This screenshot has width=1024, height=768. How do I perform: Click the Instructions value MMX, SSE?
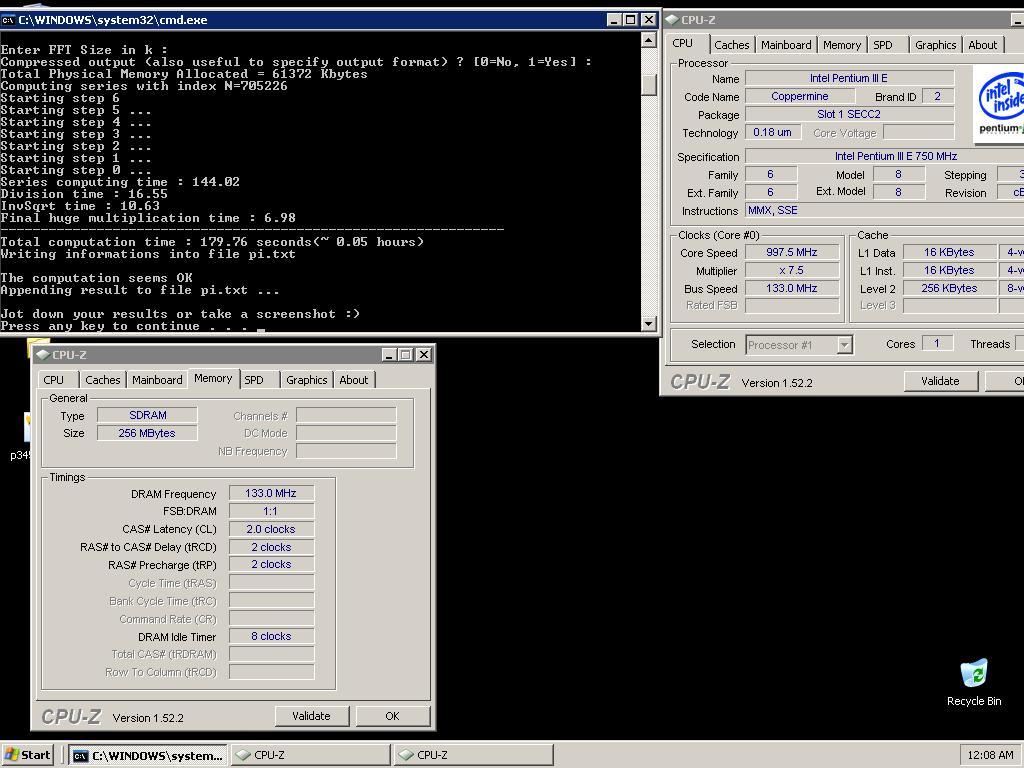(885, 211)
